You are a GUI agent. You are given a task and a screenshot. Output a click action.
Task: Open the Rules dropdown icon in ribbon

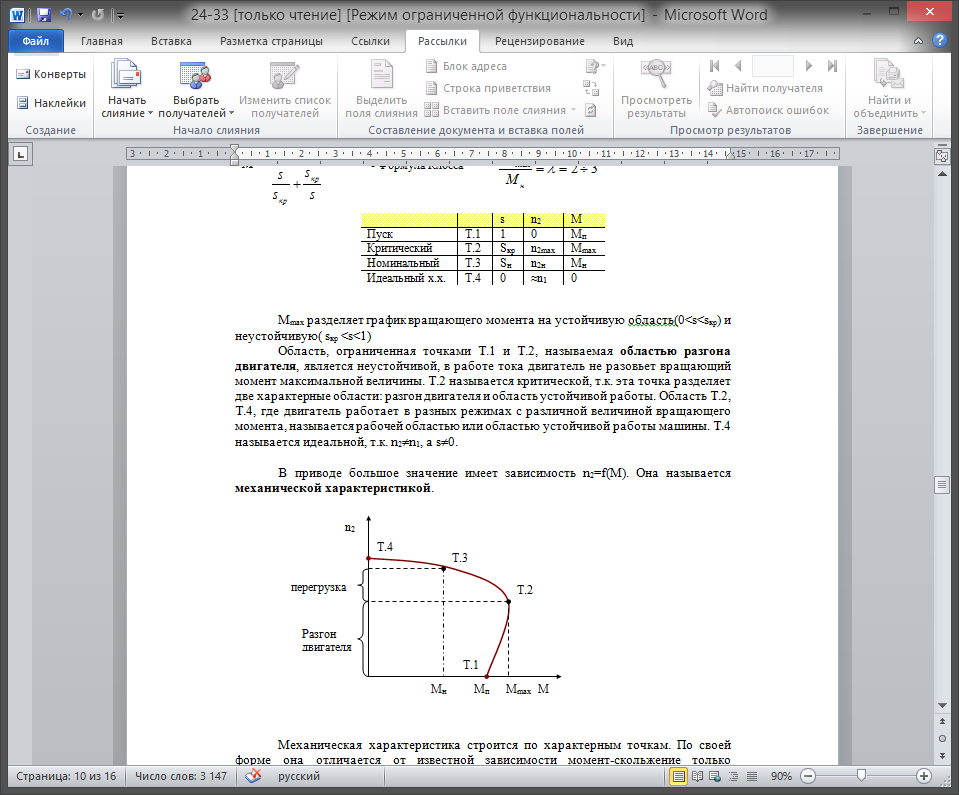point(594,66)
